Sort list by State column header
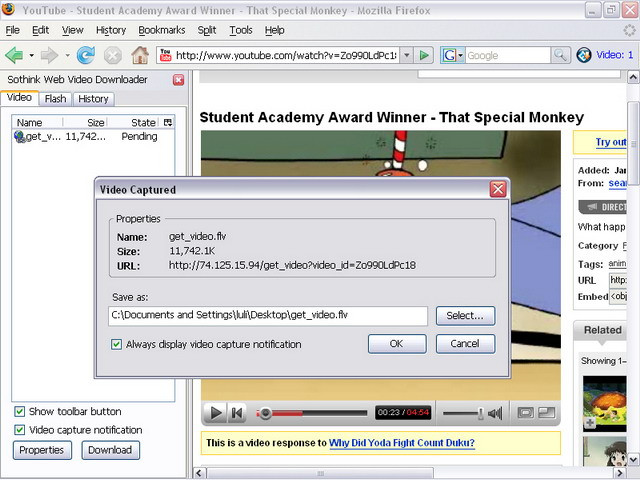The width and height of the screenshot is (640, 480). tap(134, 122)
